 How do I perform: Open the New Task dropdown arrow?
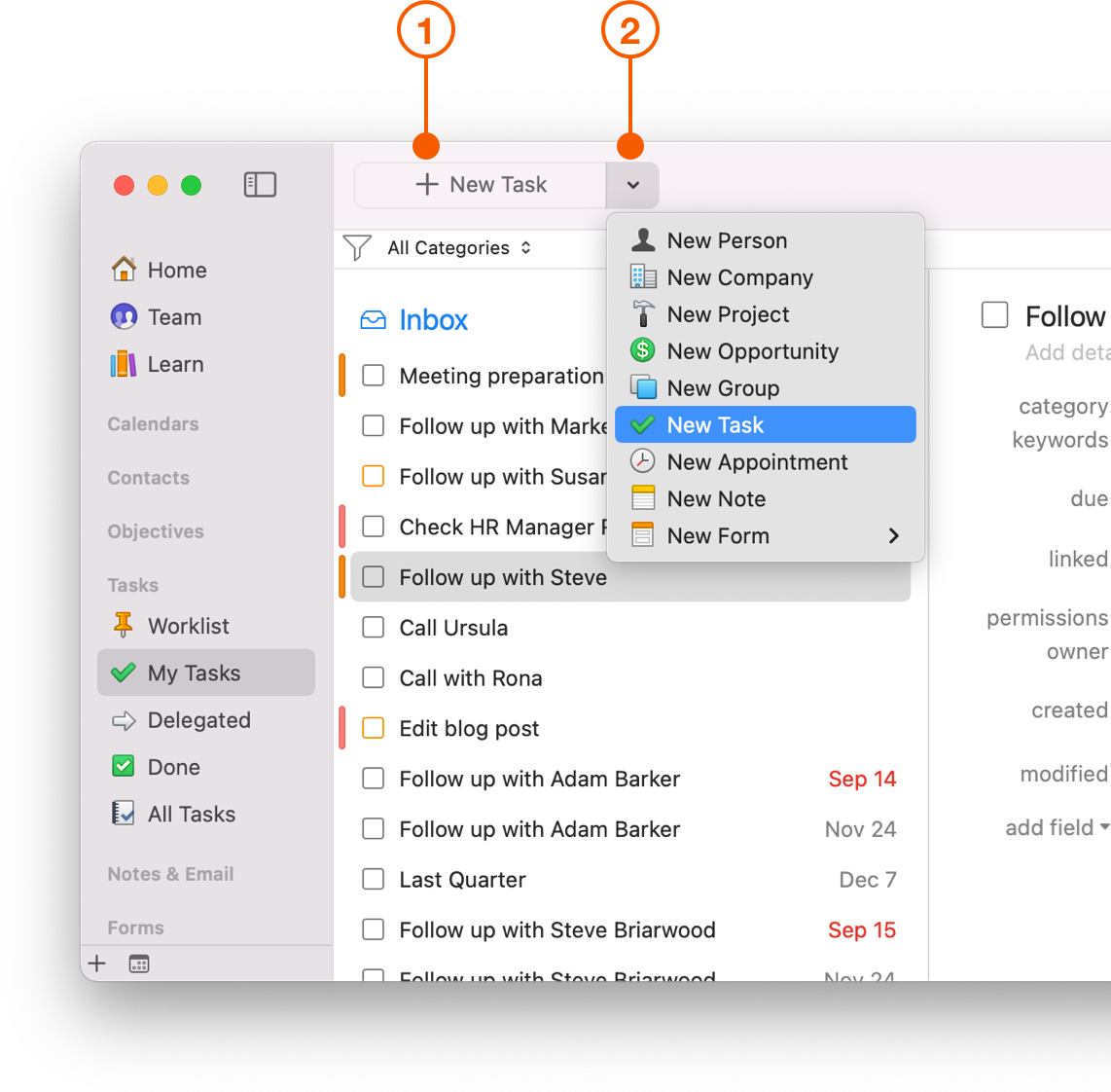click(x=632, y=185)
